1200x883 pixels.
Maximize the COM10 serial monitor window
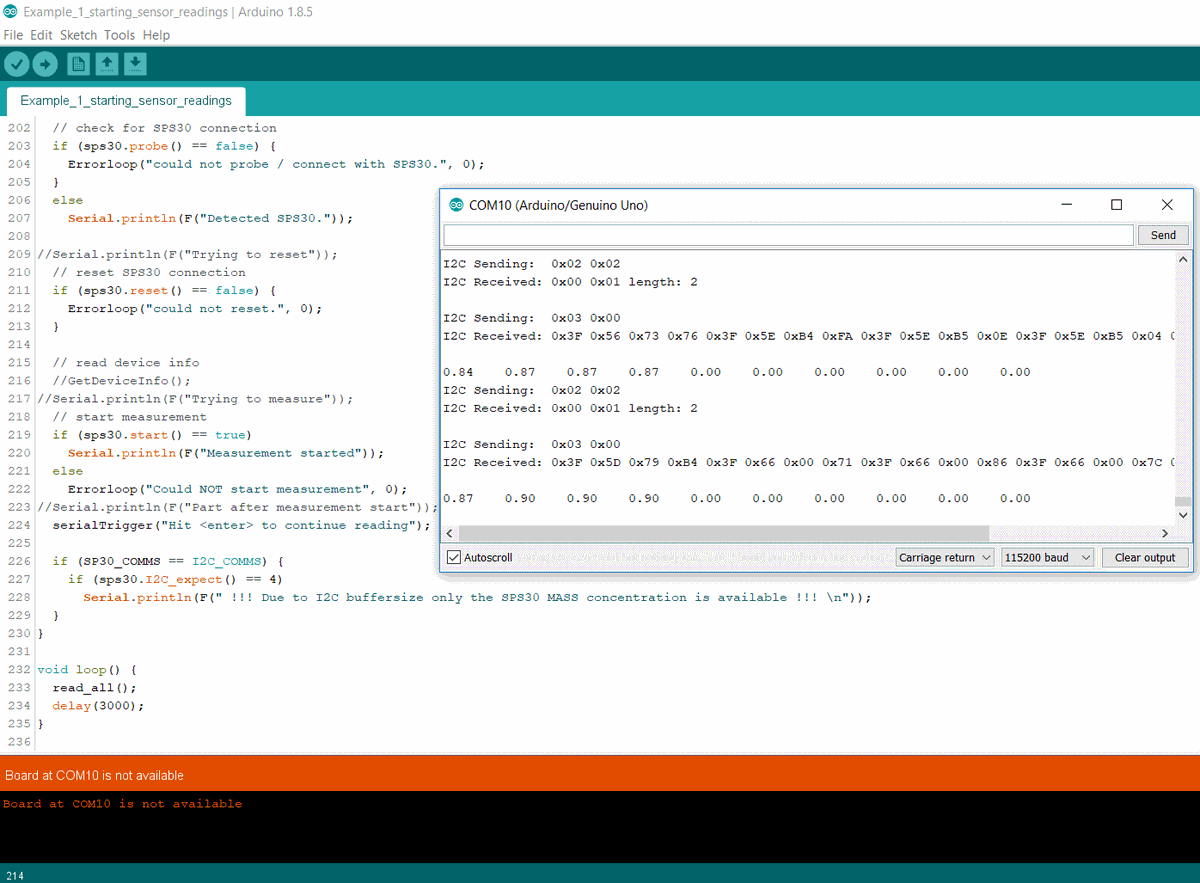(1117, 205)
